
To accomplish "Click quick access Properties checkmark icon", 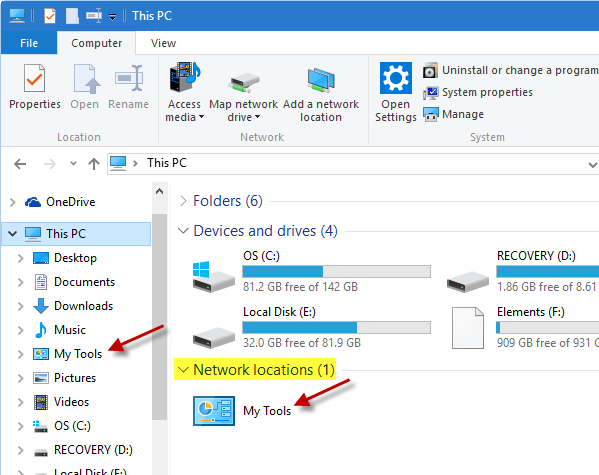I will click(50, 16).
